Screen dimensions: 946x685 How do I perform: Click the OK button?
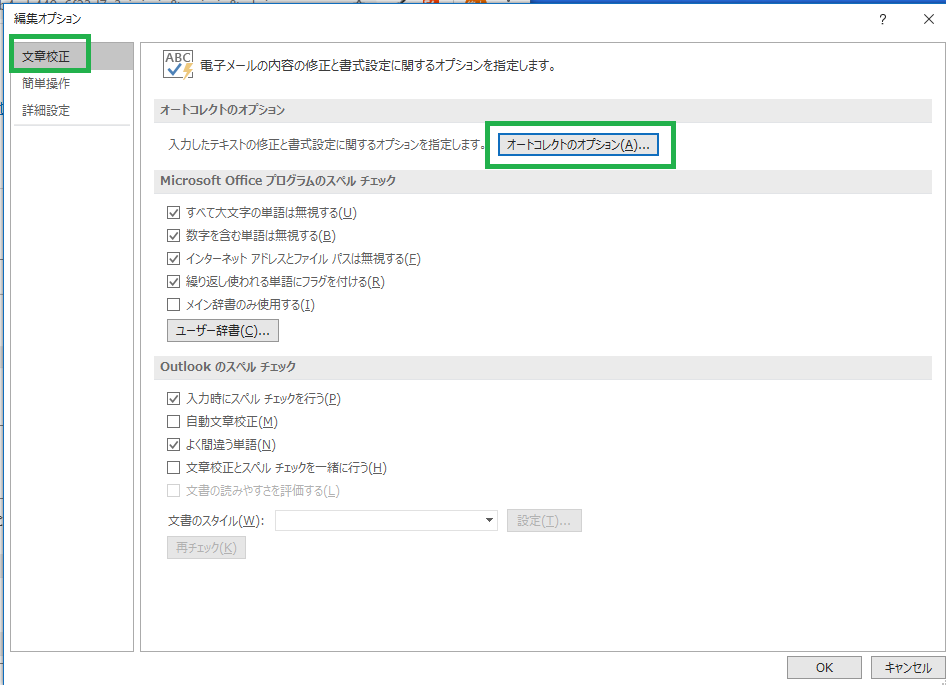pyautogui.click(x=824, y=667)
